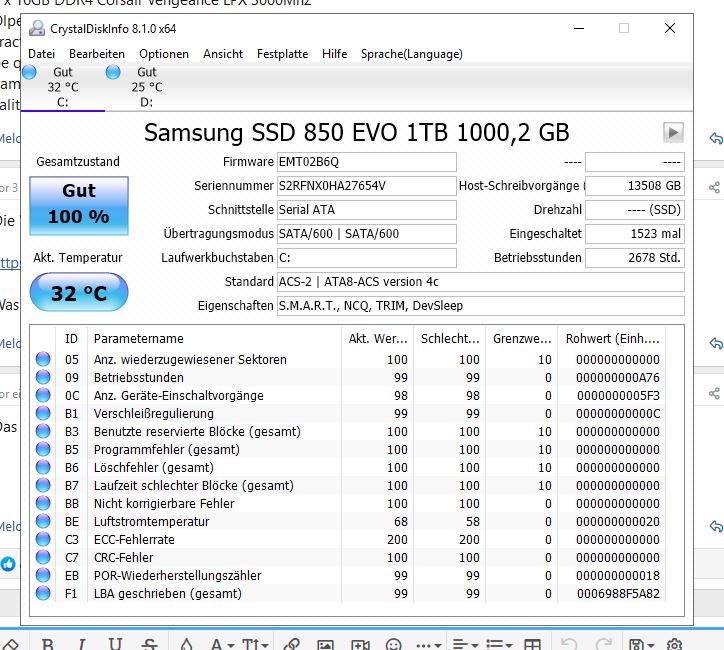Image resolution: width=724 pixels, height=650 pixels.
Task: Select the blue status orb for drive C:
Action: pos(29,72)
